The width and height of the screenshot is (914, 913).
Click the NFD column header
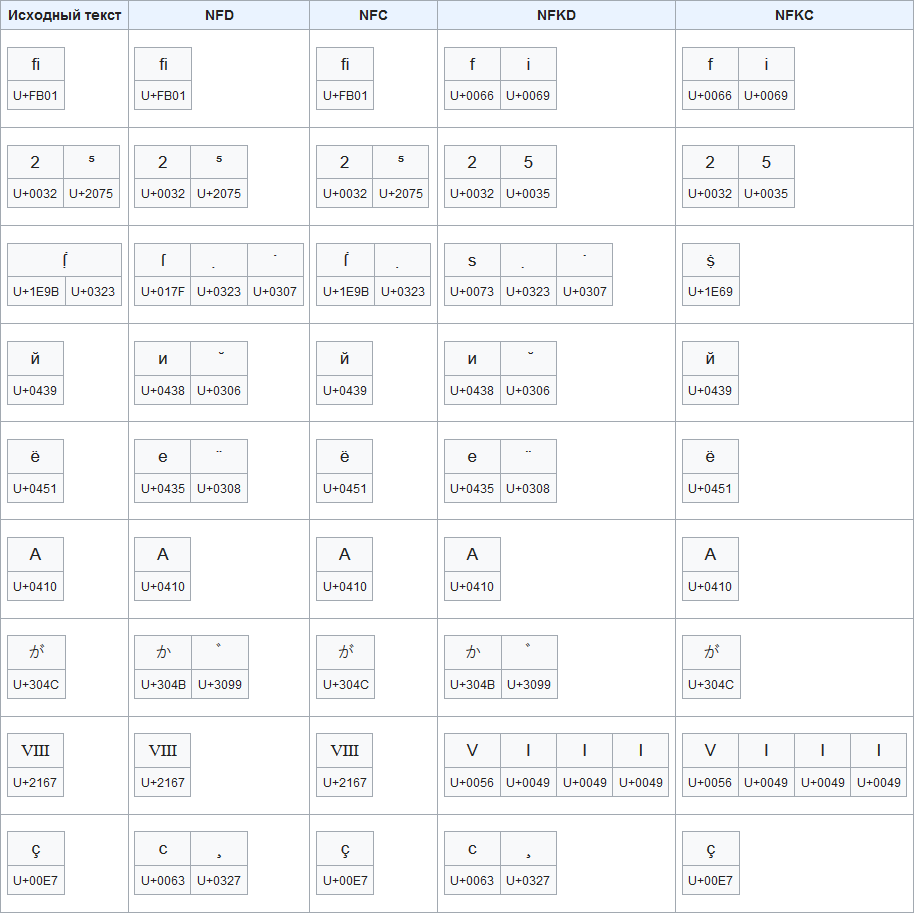click(x=218, y=15)
